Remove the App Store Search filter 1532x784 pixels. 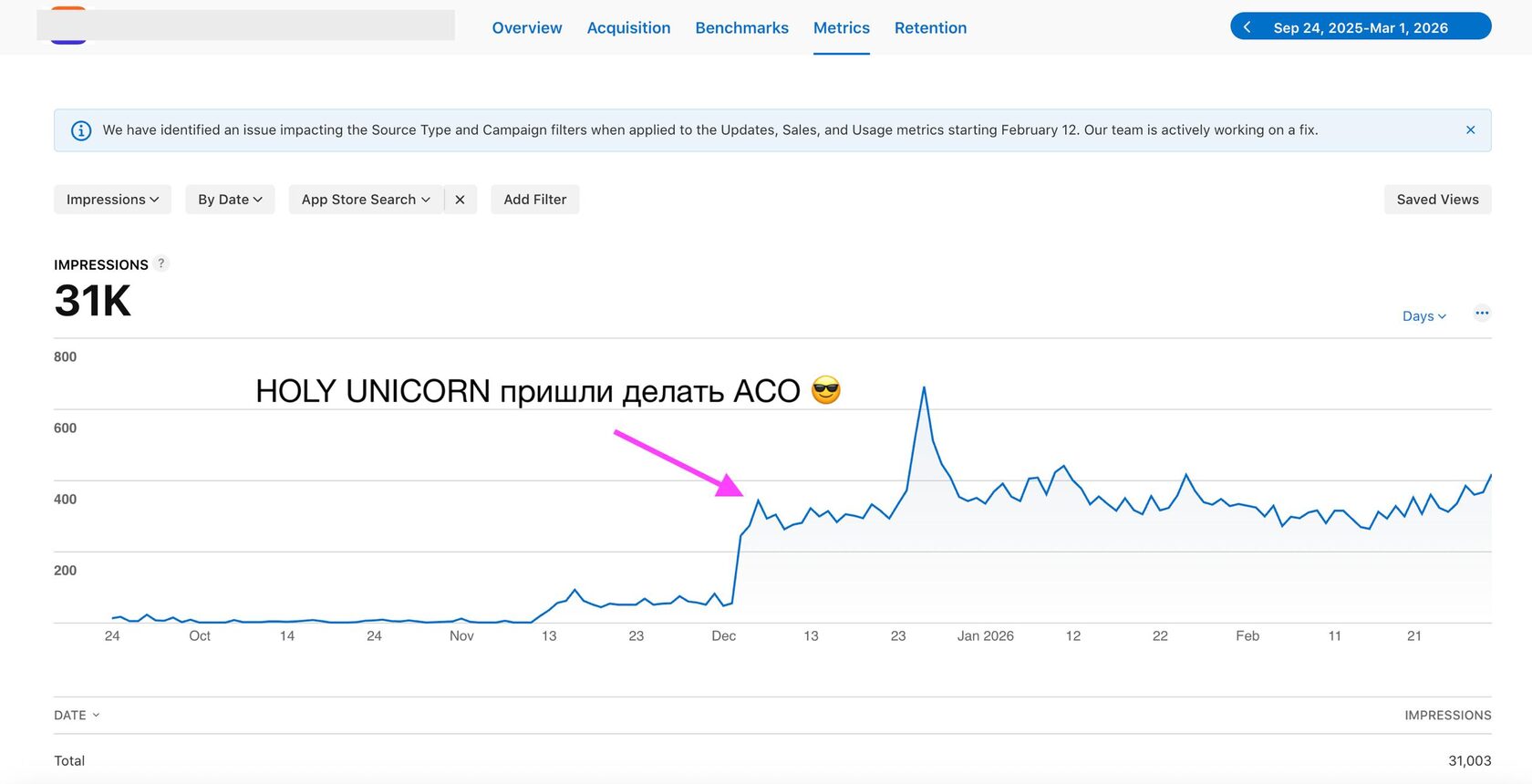(x=460, y=200)
